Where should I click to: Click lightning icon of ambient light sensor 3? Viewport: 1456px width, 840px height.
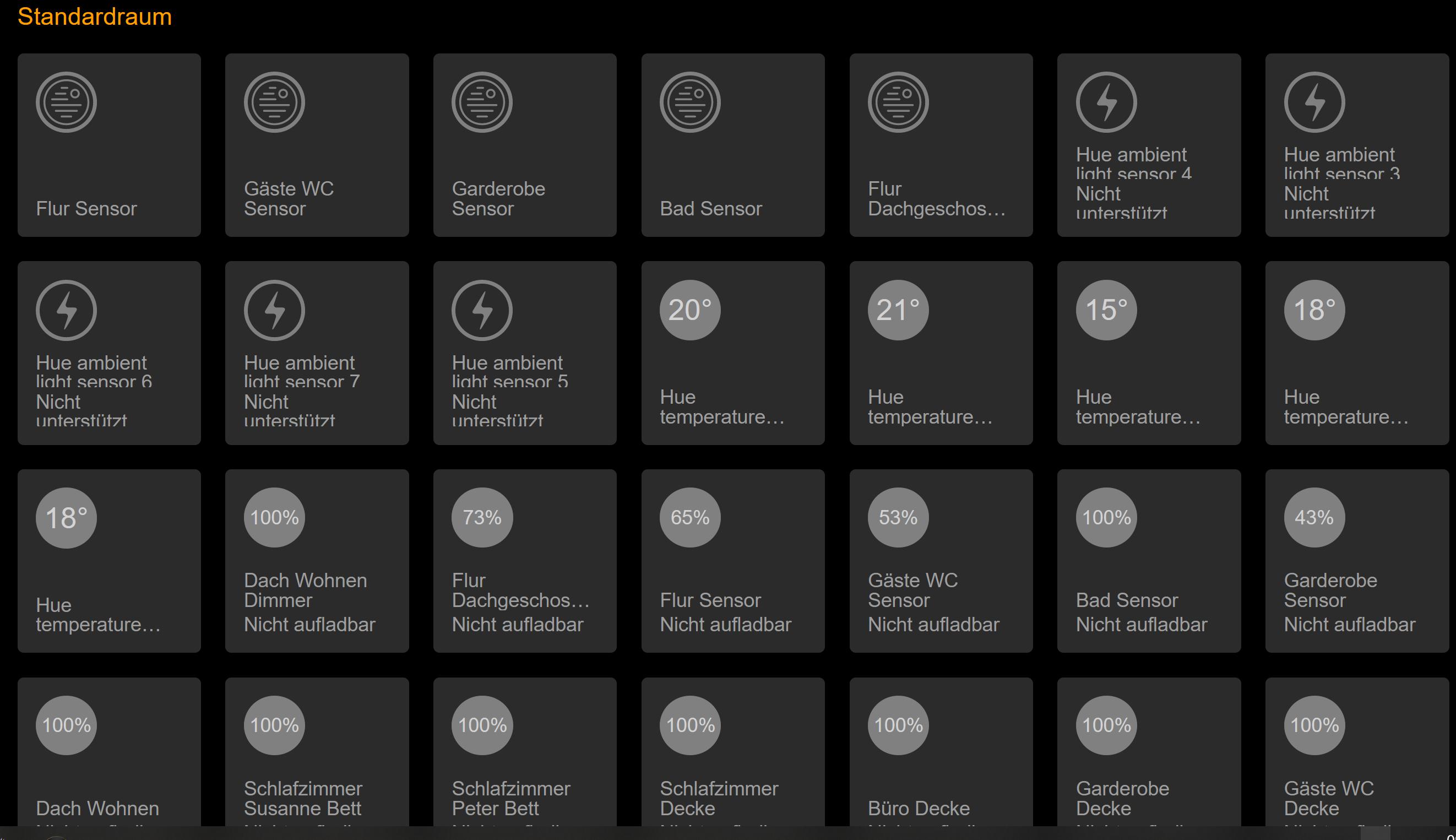(1314, 102)
